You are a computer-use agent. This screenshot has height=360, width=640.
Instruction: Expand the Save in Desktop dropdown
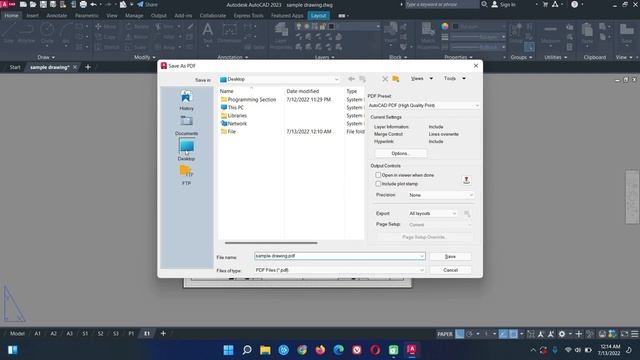click(336, 79)
